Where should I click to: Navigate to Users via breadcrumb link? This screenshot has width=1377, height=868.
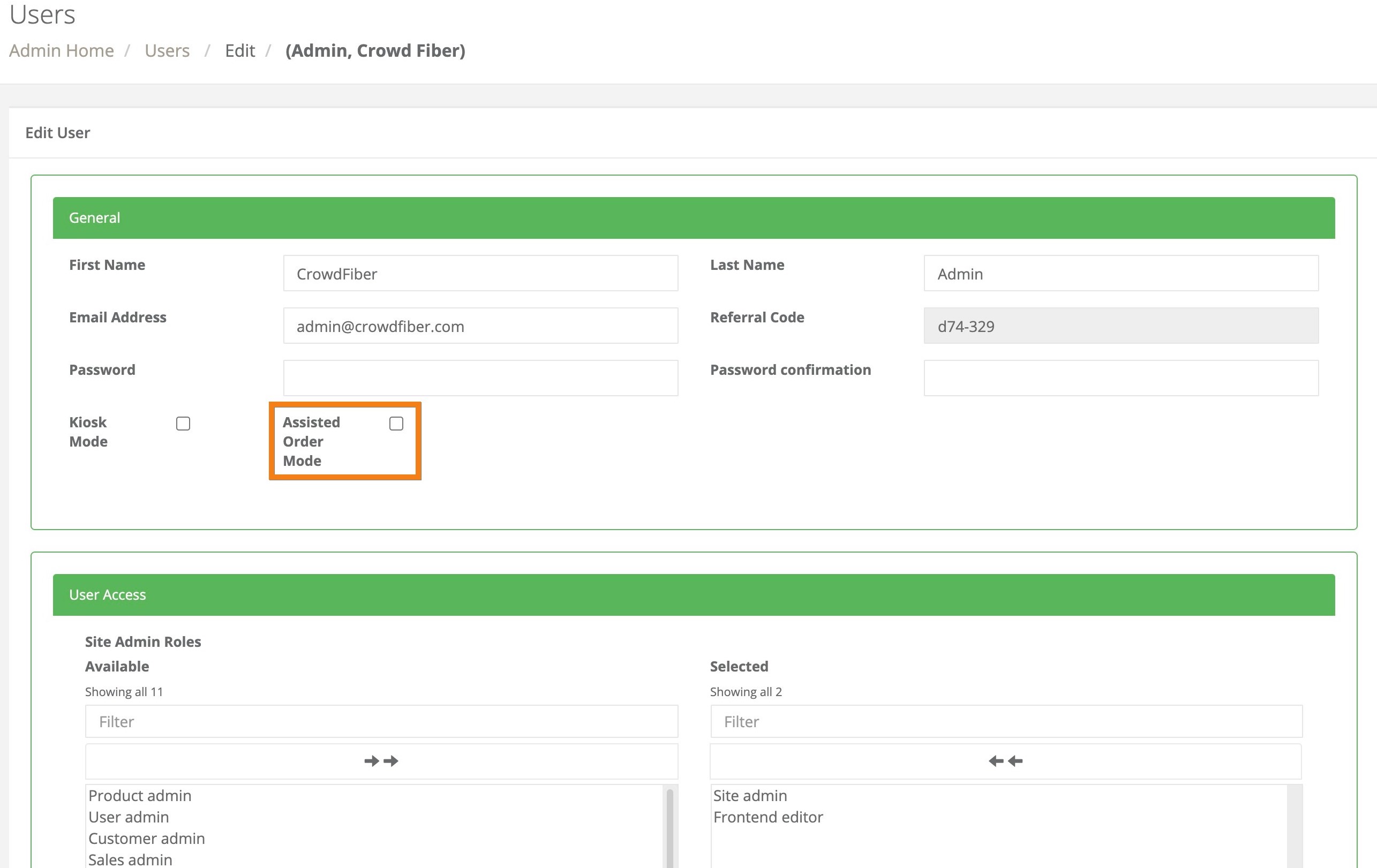click(167, 50)
